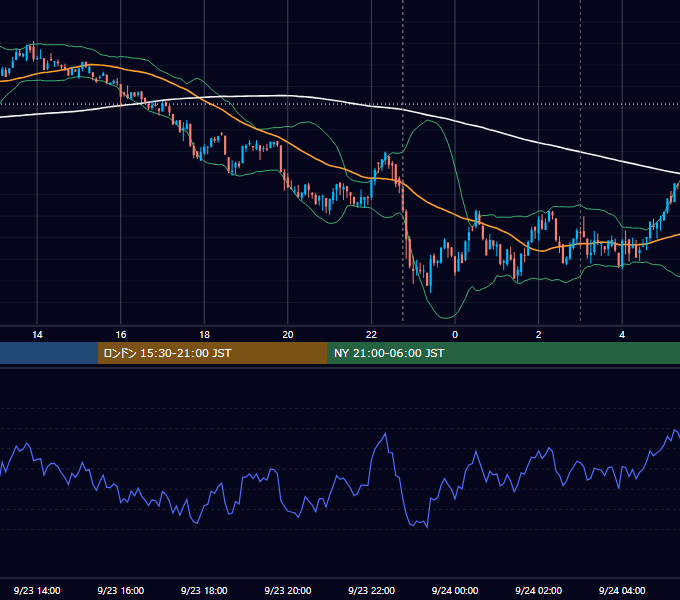680x600 pixels.
Task: Click the 22 hour label on time axis
Action: pos(371,335)
